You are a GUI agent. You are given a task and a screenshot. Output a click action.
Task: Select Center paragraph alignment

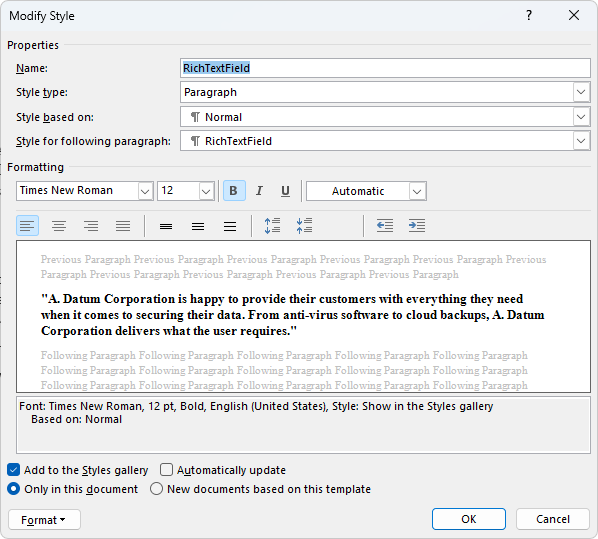(59, 225)
